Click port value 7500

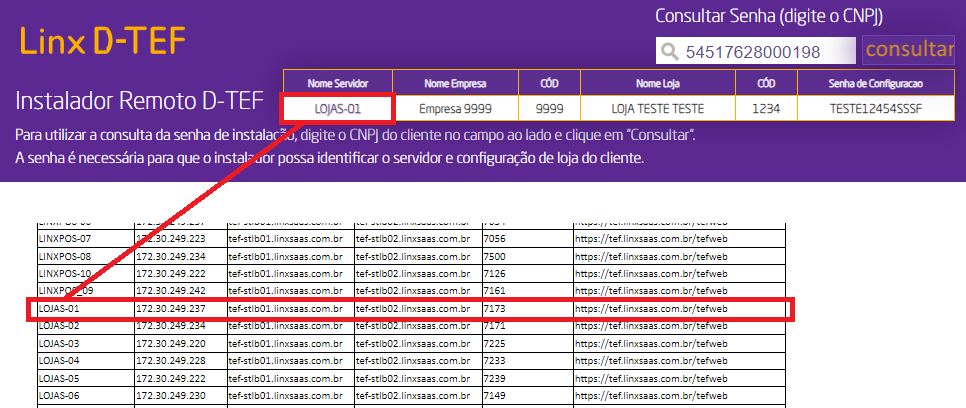click(x=495, y=256)
